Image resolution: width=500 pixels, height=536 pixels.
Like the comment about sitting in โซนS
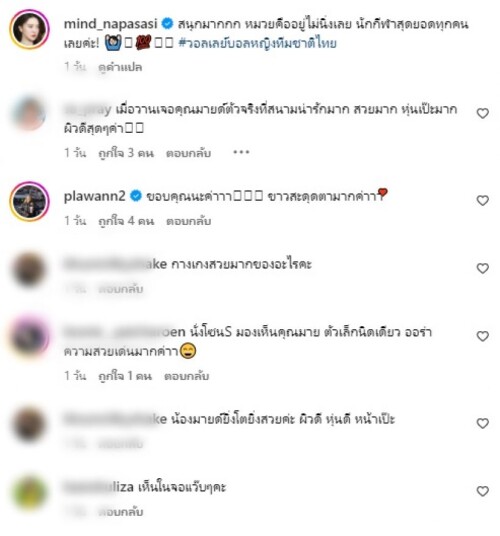482,336
